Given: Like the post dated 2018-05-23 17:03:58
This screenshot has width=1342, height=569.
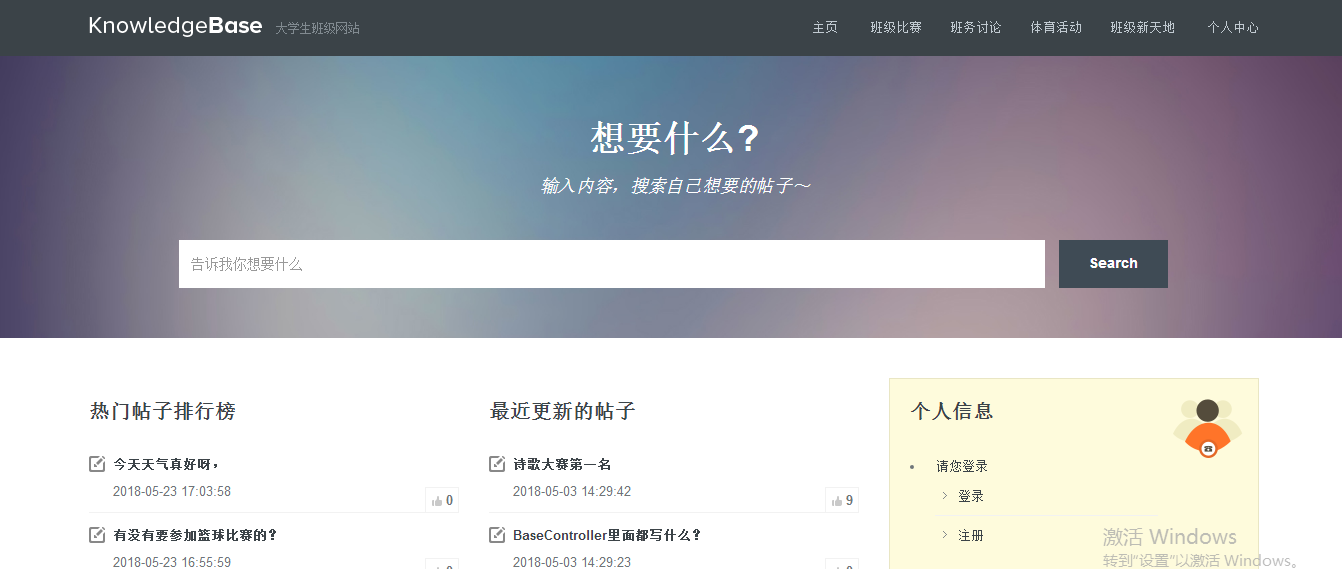Looking at the screenshot, I should [x=442, y=500].
